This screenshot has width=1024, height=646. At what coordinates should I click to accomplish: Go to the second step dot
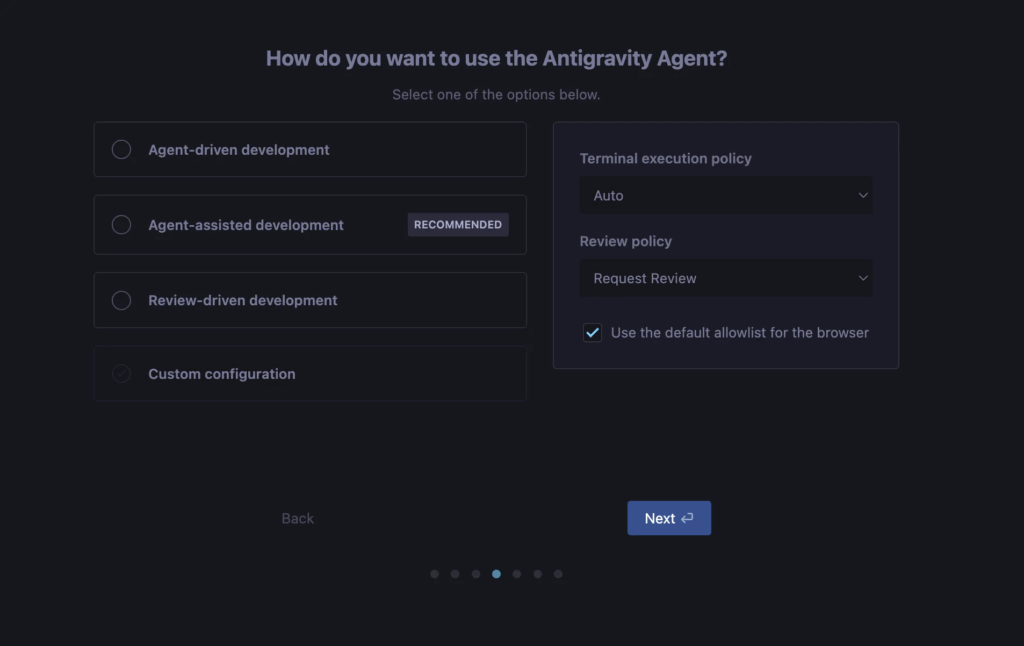click(455, 574)
